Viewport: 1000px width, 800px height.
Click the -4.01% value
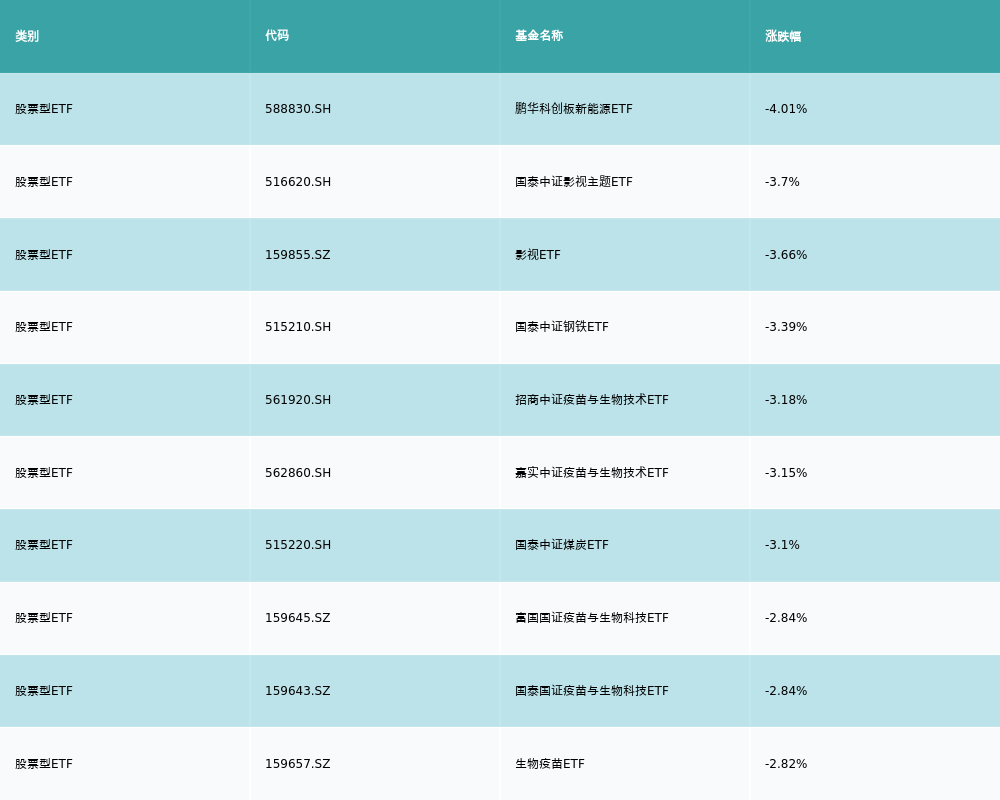tap(786, 109)
